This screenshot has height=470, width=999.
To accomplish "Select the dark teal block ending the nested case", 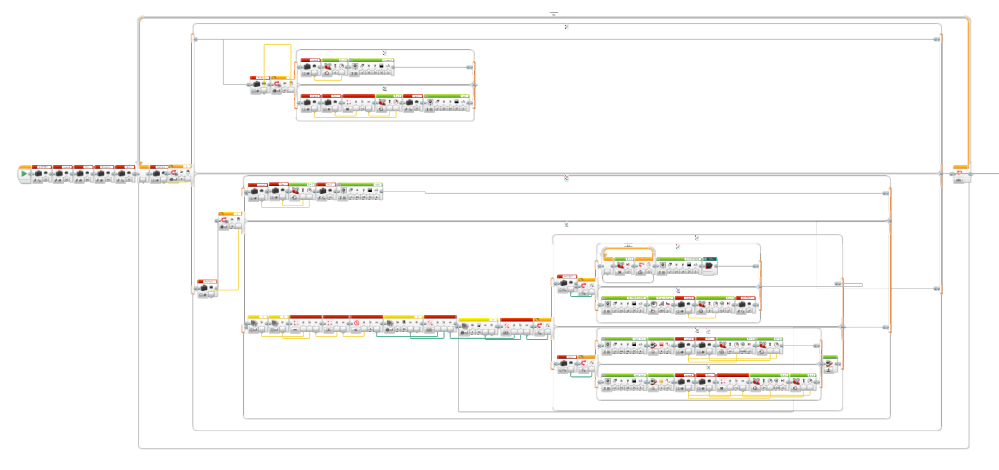I will pos(709,265).
